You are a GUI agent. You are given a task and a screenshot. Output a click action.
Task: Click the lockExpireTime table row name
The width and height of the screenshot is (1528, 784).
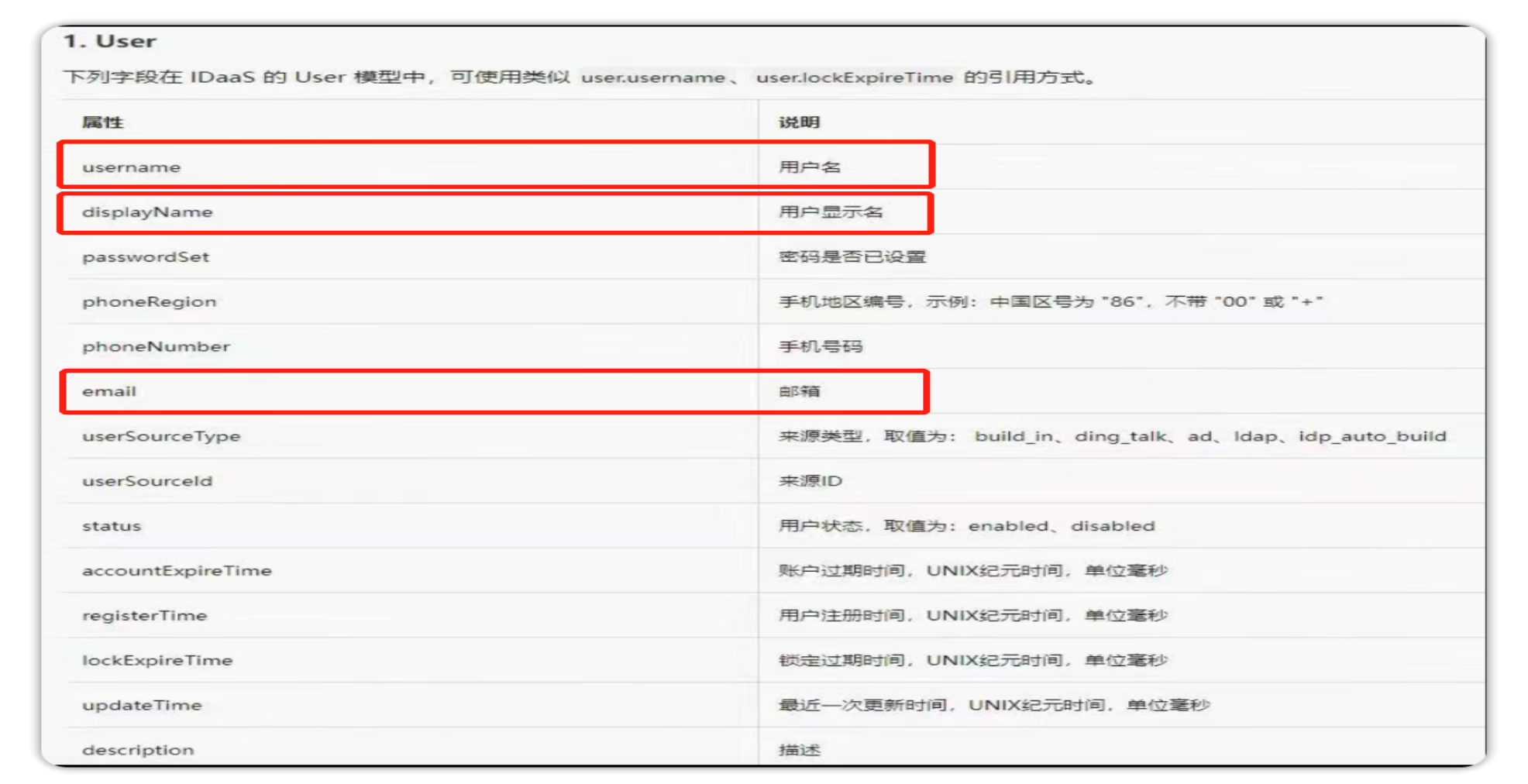coord(157,661)
